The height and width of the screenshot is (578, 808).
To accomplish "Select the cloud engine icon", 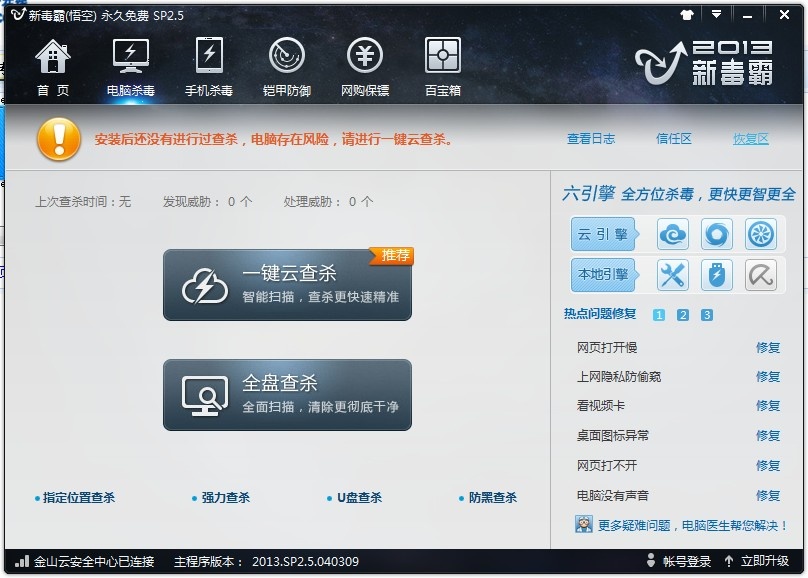I will (671, 234).
